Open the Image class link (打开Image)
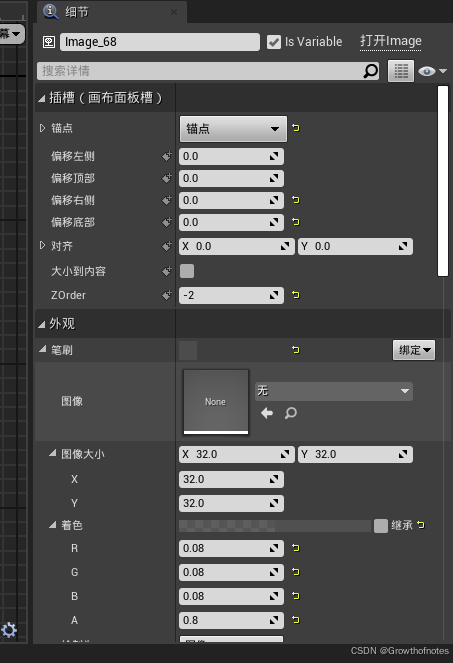Screen dimensions: 453x663 click(x=390, y=41)
